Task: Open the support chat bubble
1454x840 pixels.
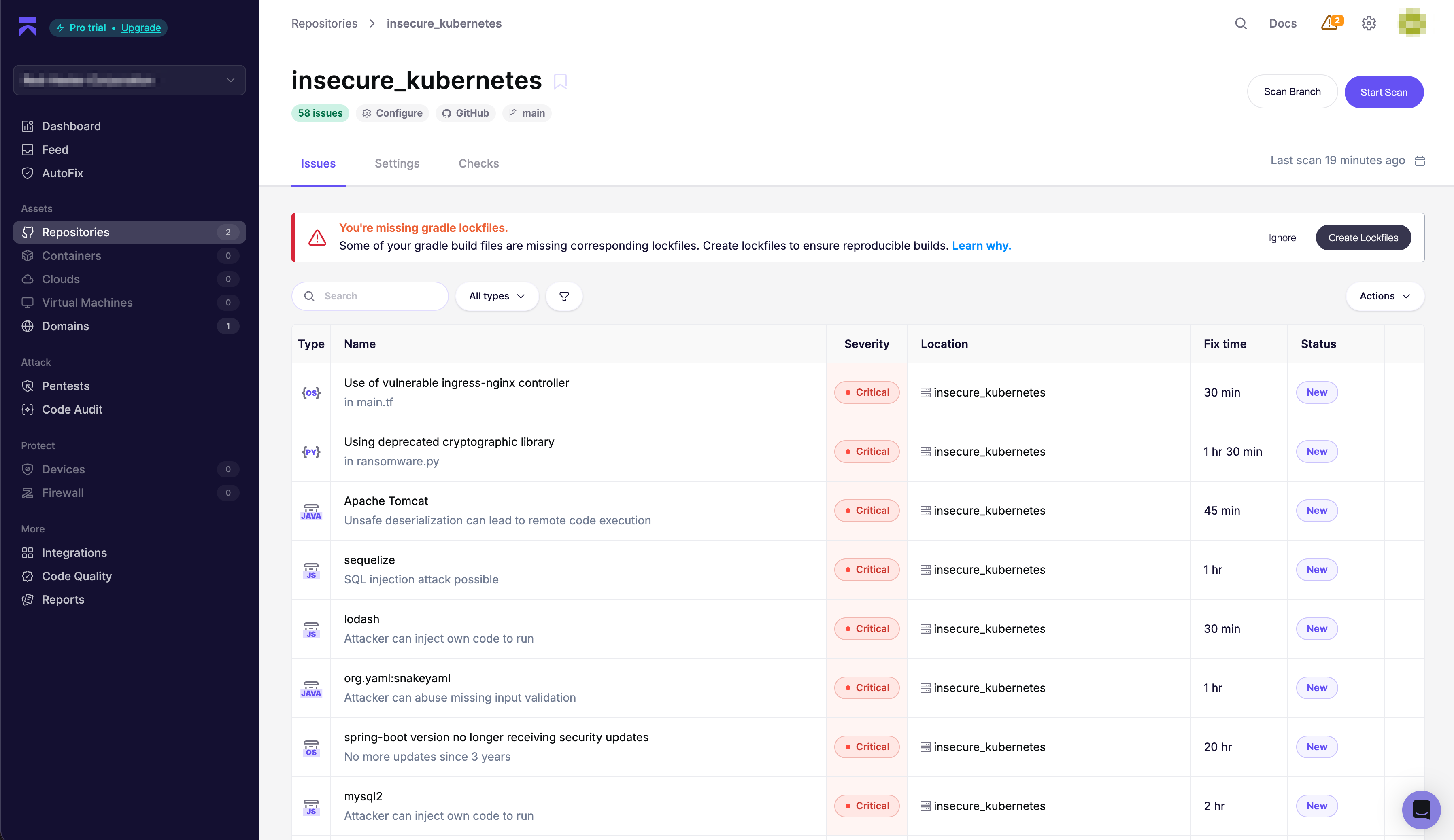Action: coord(1421,809)
